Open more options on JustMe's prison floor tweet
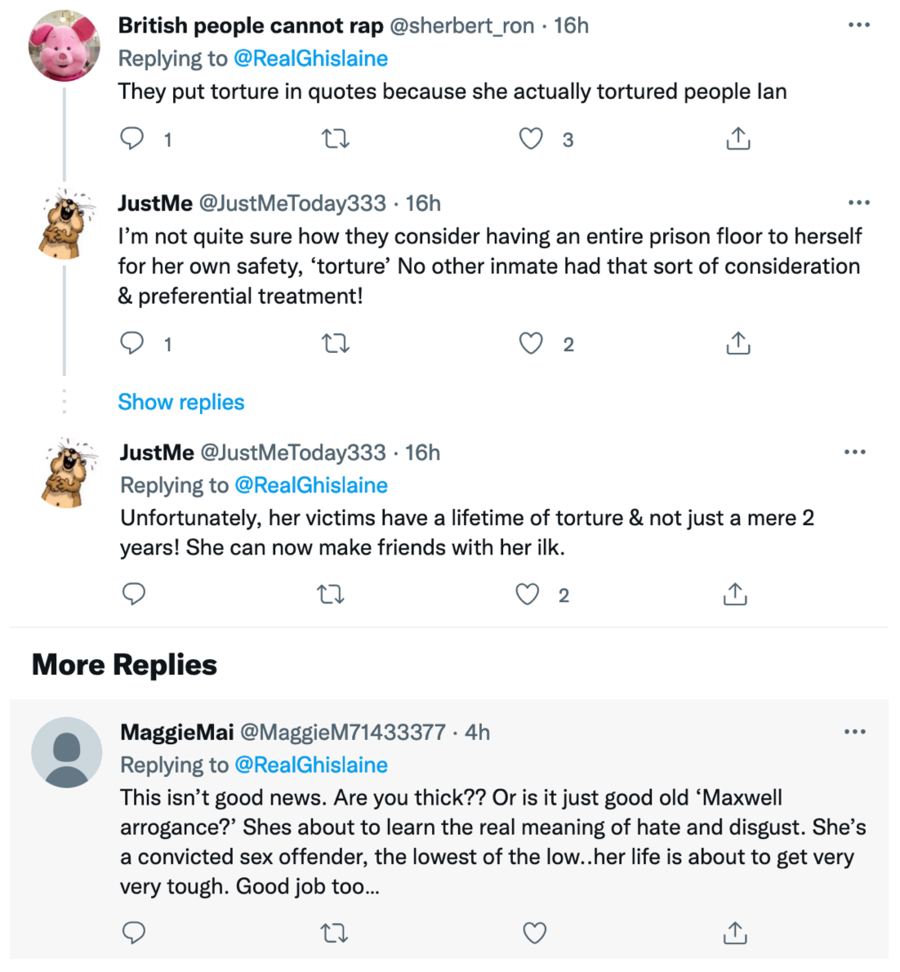Viewport: 900px width, 972px height. (x=858, y=203)
